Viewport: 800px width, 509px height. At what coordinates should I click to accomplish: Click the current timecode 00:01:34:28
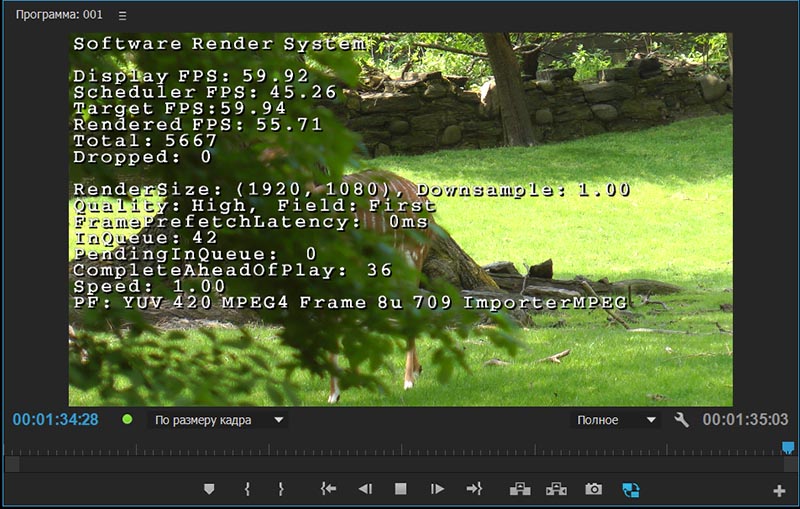(x=55, y=420)
